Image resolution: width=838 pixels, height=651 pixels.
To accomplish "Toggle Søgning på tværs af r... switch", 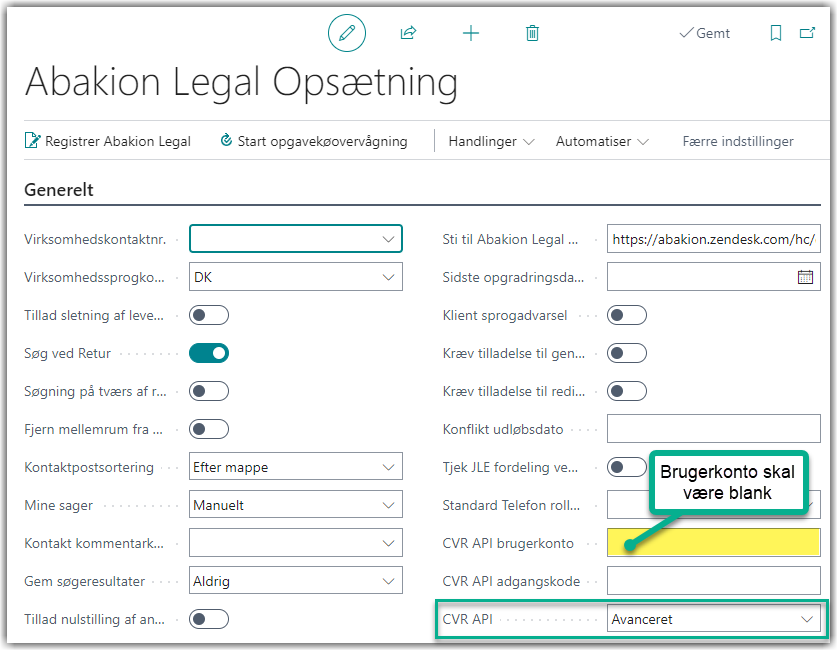I will coord(209,391).
